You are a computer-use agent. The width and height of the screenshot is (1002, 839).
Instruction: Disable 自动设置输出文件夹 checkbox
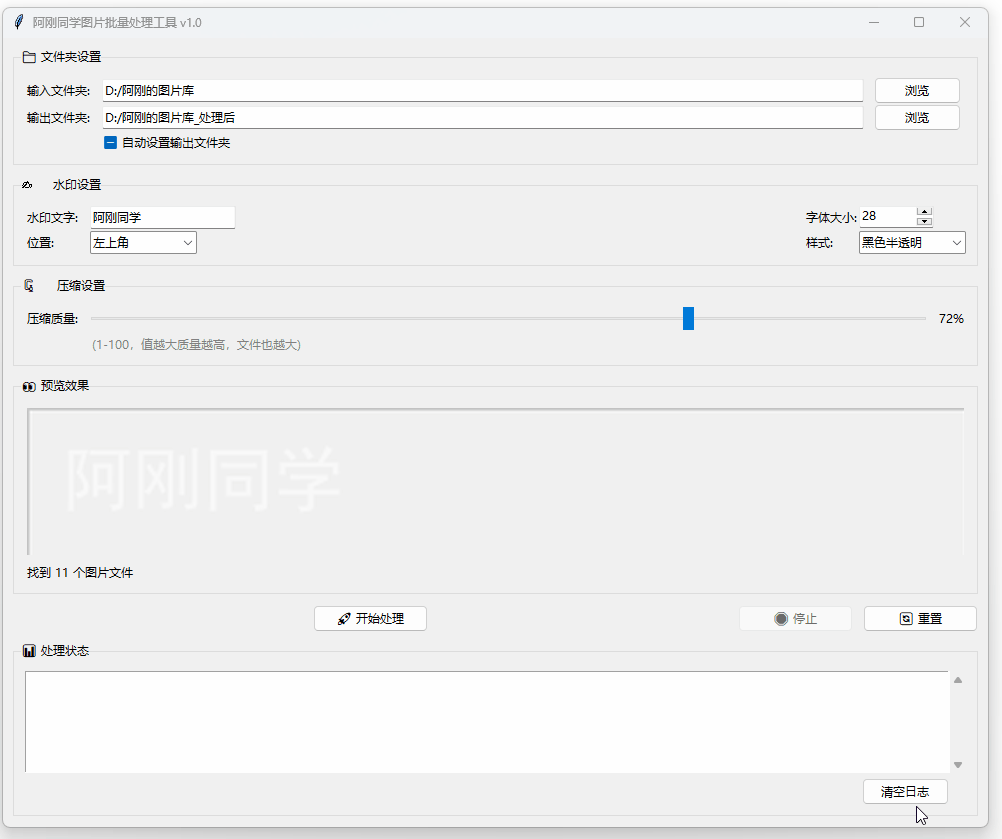click(110, 142)
